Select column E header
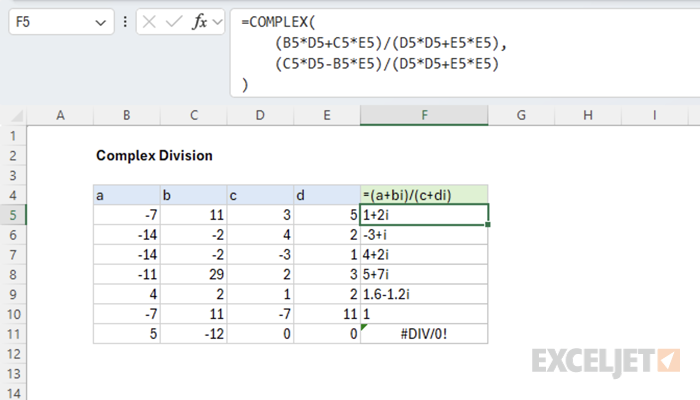The height and width of the screenshot is (400, 700). point(327,115)
